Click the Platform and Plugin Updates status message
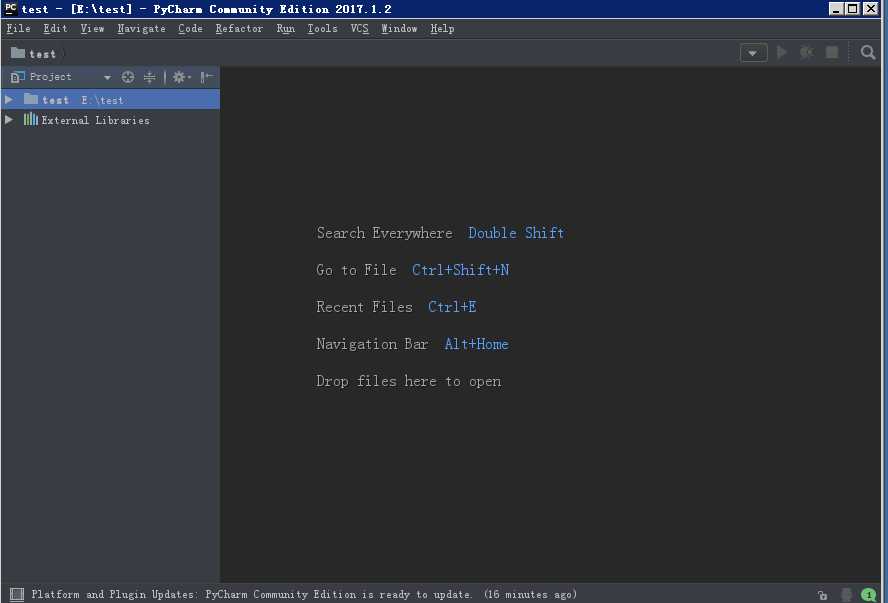 (304, 594)
